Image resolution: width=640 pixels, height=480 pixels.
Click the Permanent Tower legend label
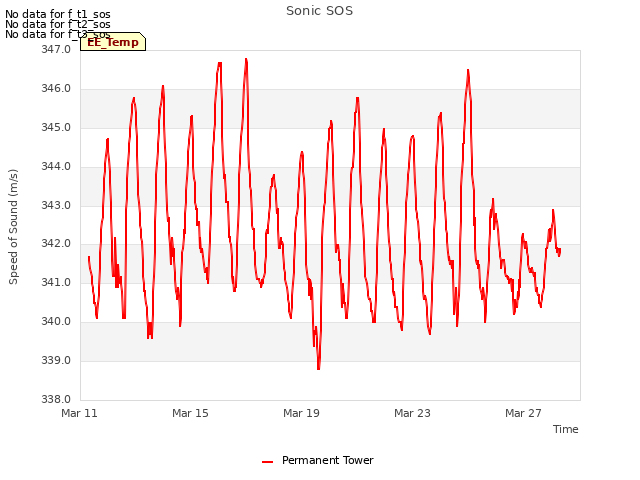[x=327, y=460]
